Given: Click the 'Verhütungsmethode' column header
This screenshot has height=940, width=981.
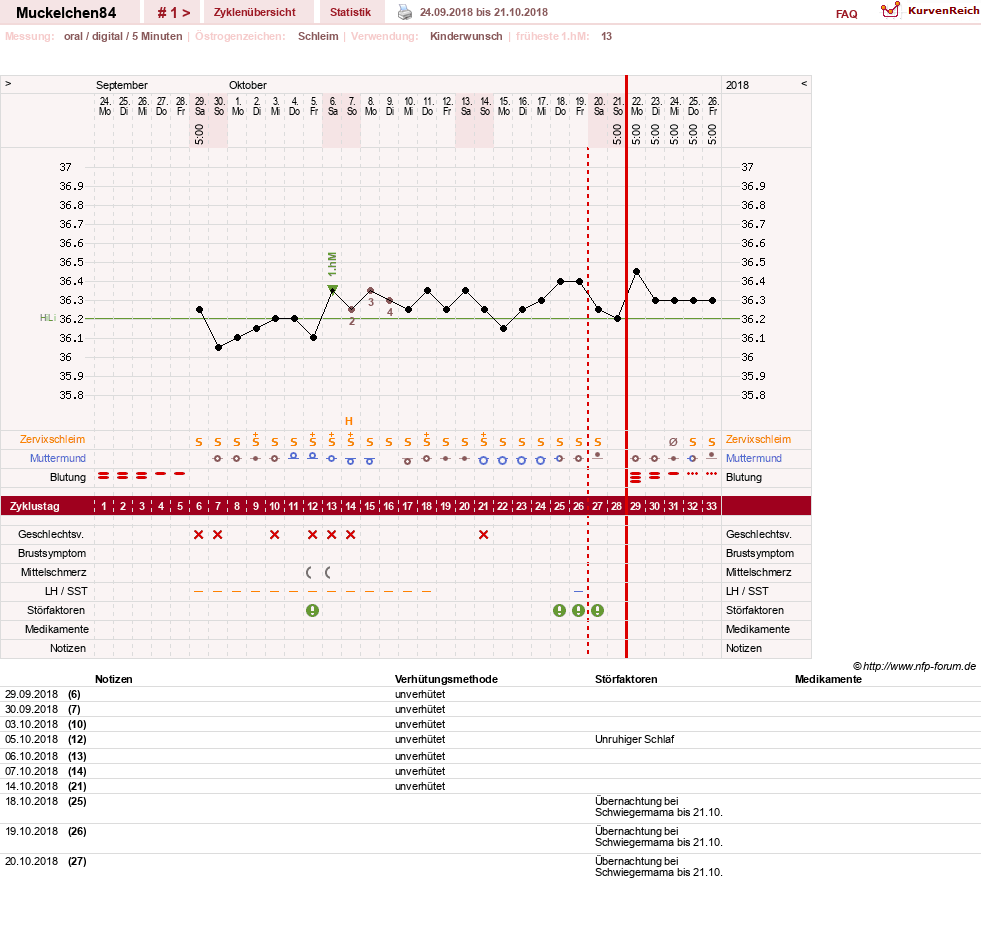Looking at the screenshot, I should click(446, 679).
